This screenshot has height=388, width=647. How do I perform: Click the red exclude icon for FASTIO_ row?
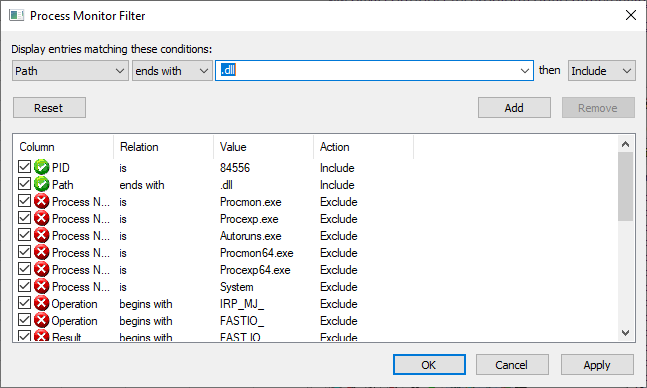click(x=42, y=320)
